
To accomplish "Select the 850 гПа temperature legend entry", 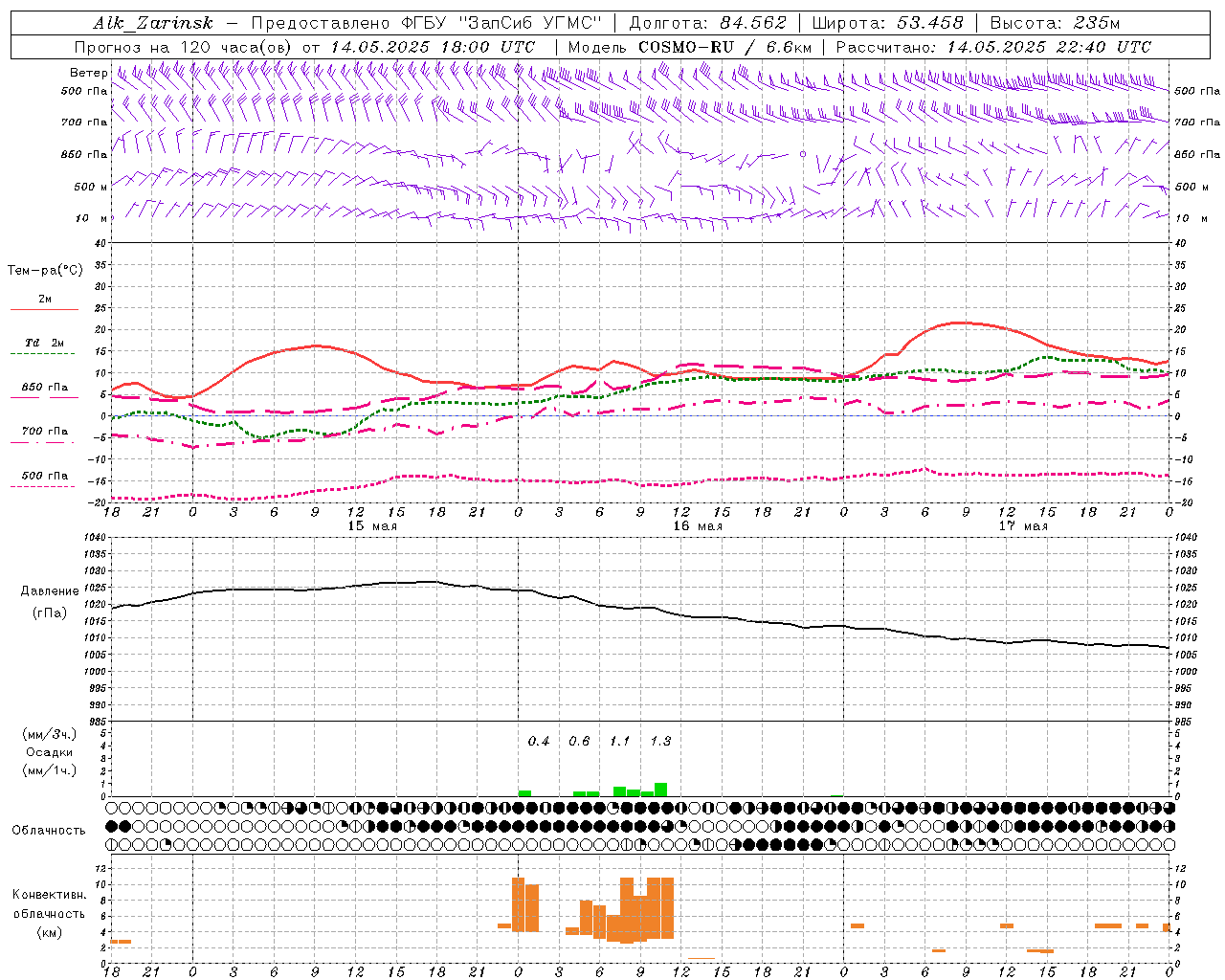I will pos(44,388).
